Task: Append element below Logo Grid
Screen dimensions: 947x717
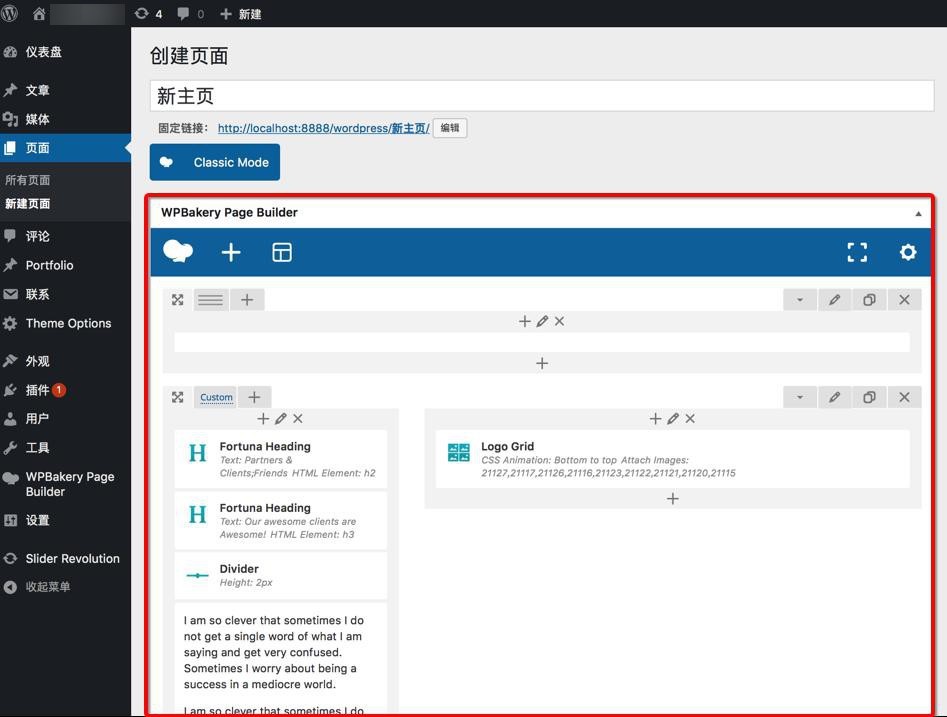Action: [673, 498]
